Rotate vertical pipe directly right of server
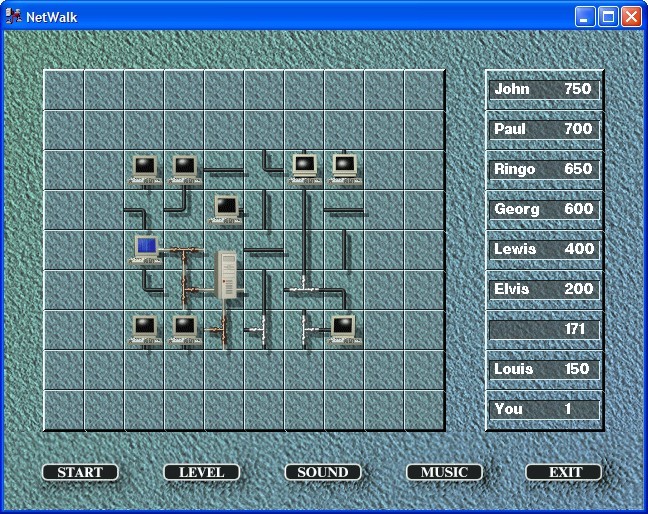The width and height of the screenshot is (648, 514). pos(265,290)
